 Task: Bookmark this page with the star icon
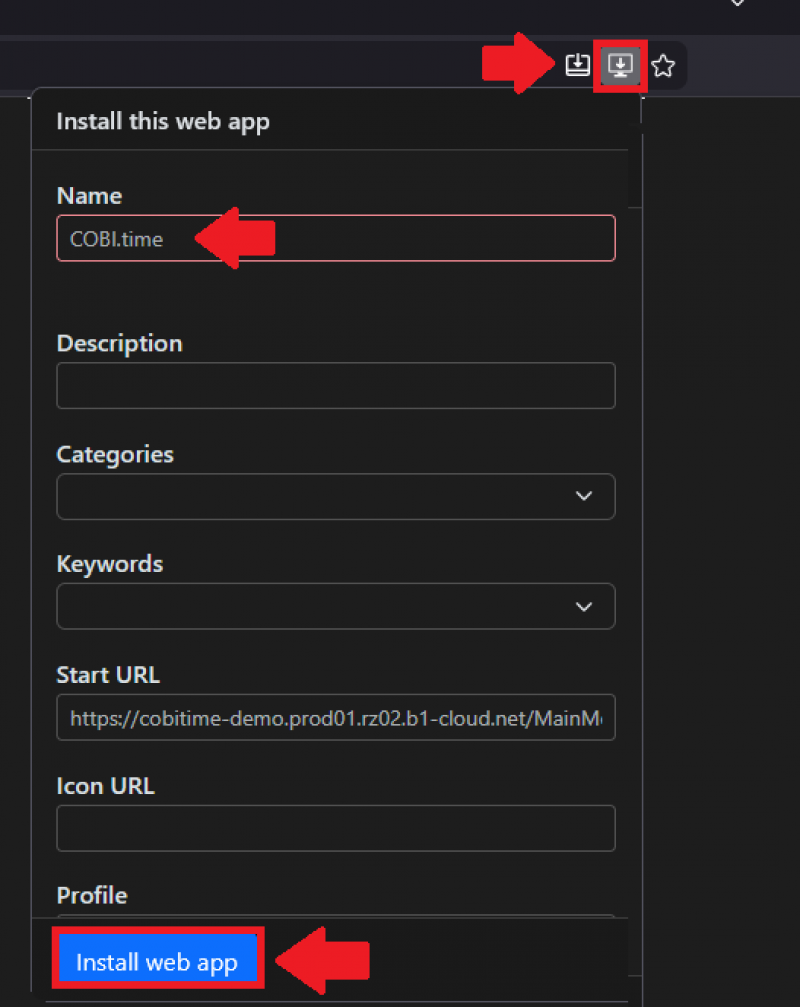tap(663, 66)
